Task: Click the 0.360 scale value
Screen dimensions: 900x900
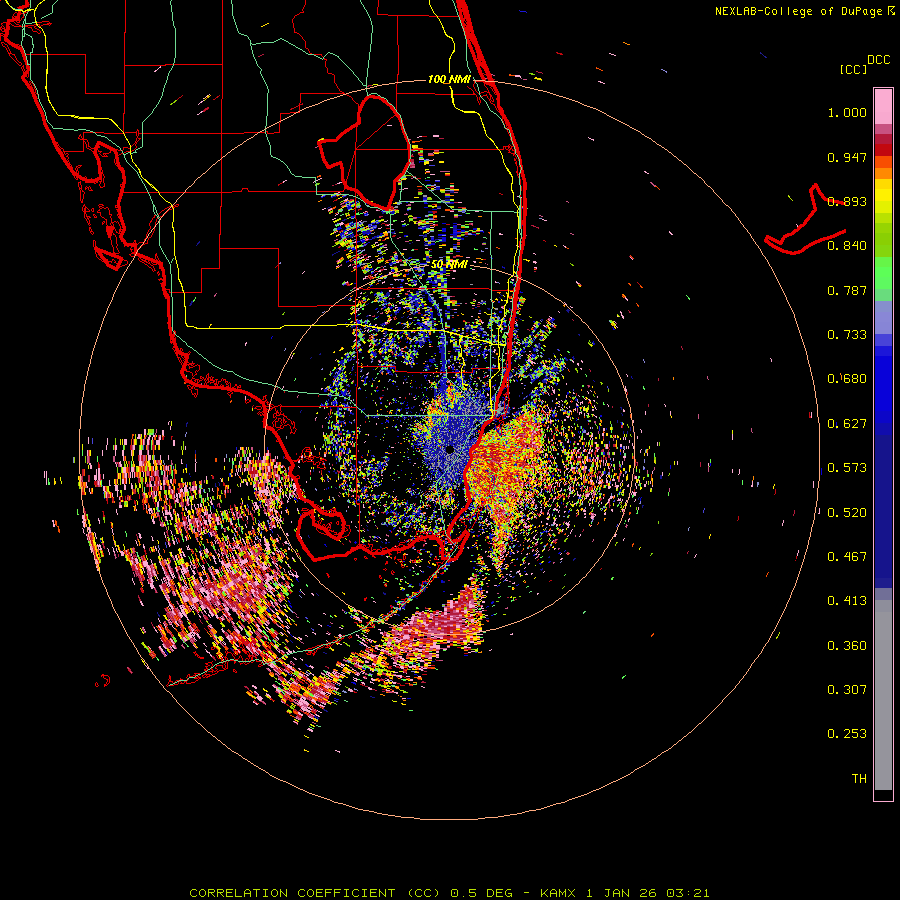Action: pyautogui.click(x=847, y=646)
